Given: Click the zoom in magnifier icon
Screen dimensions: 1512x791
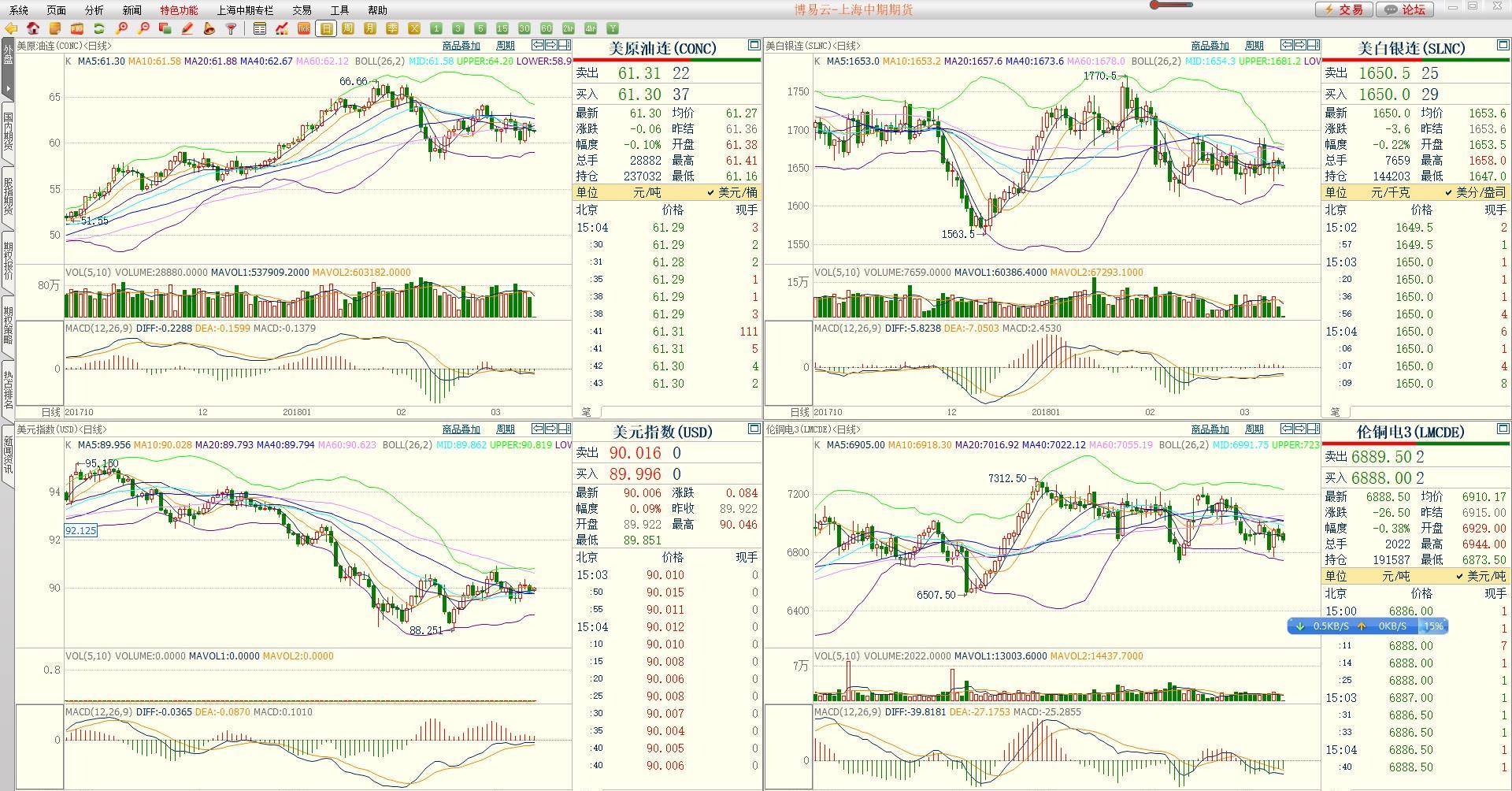Looking at the screenshot, I should pos(121,28).
